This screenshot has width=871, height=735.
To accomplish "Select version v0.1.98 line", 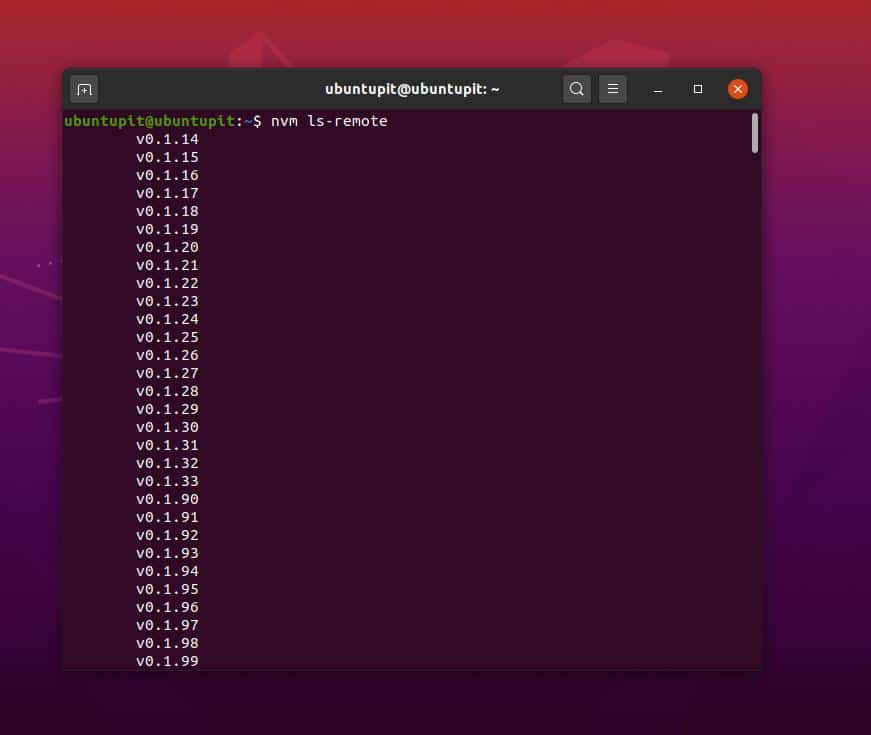I will coord(167,643).
